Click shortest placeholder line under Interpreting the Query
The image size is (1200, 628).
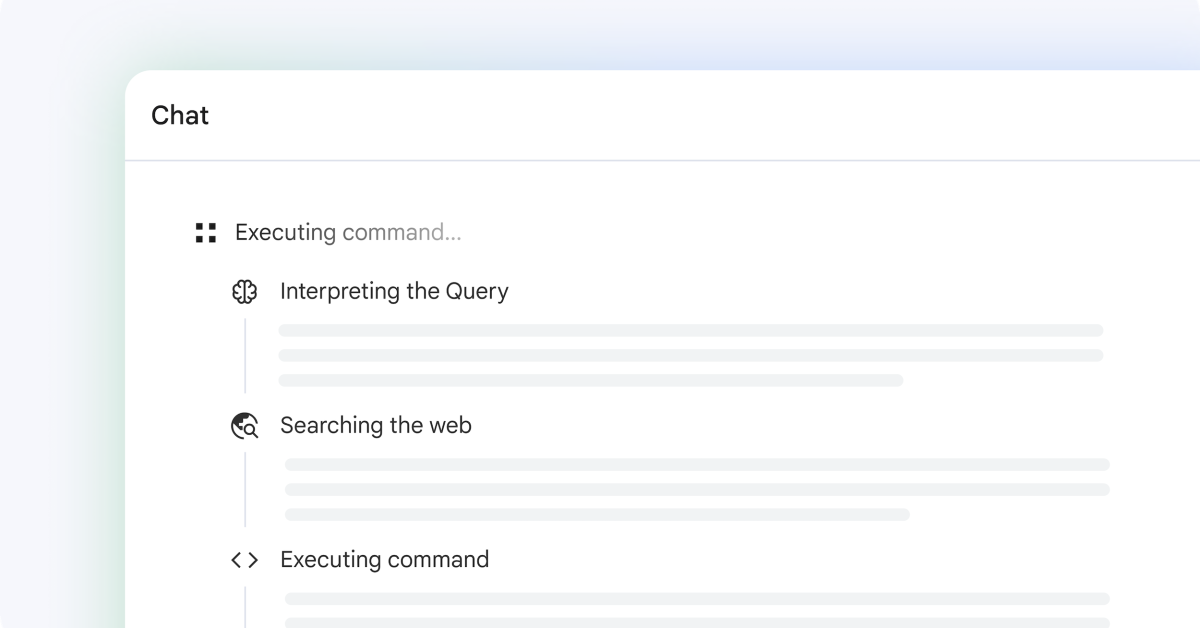tap(591, 380)
